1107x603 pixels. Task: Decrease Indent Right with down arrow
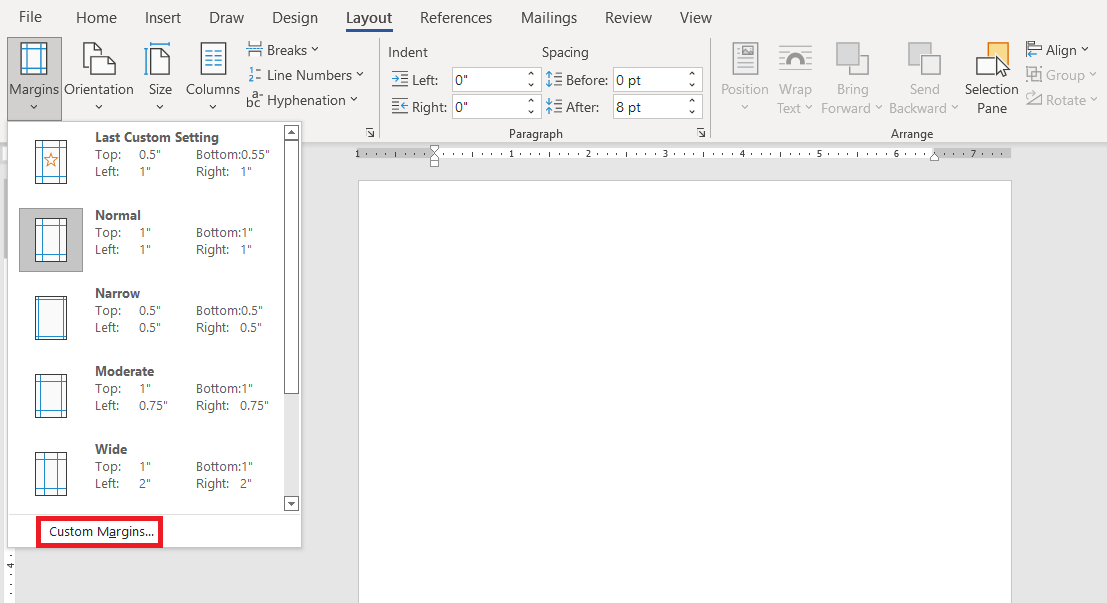pyautogui.click(x=531, y=112)
